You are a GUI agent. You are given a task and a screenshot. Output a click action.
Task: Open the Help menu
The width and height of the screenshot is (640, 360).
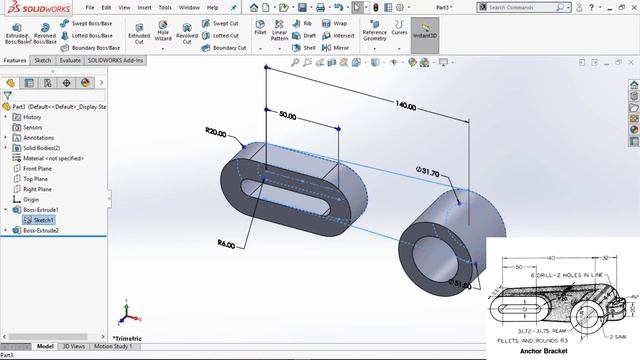click(213, 7)
